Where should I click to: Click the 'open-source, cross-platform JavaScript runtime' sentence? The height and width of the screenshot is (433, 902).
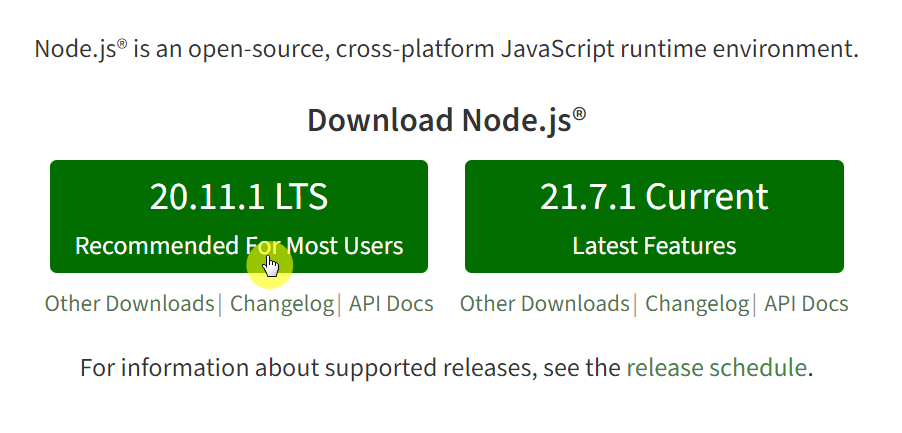point(446,49)
